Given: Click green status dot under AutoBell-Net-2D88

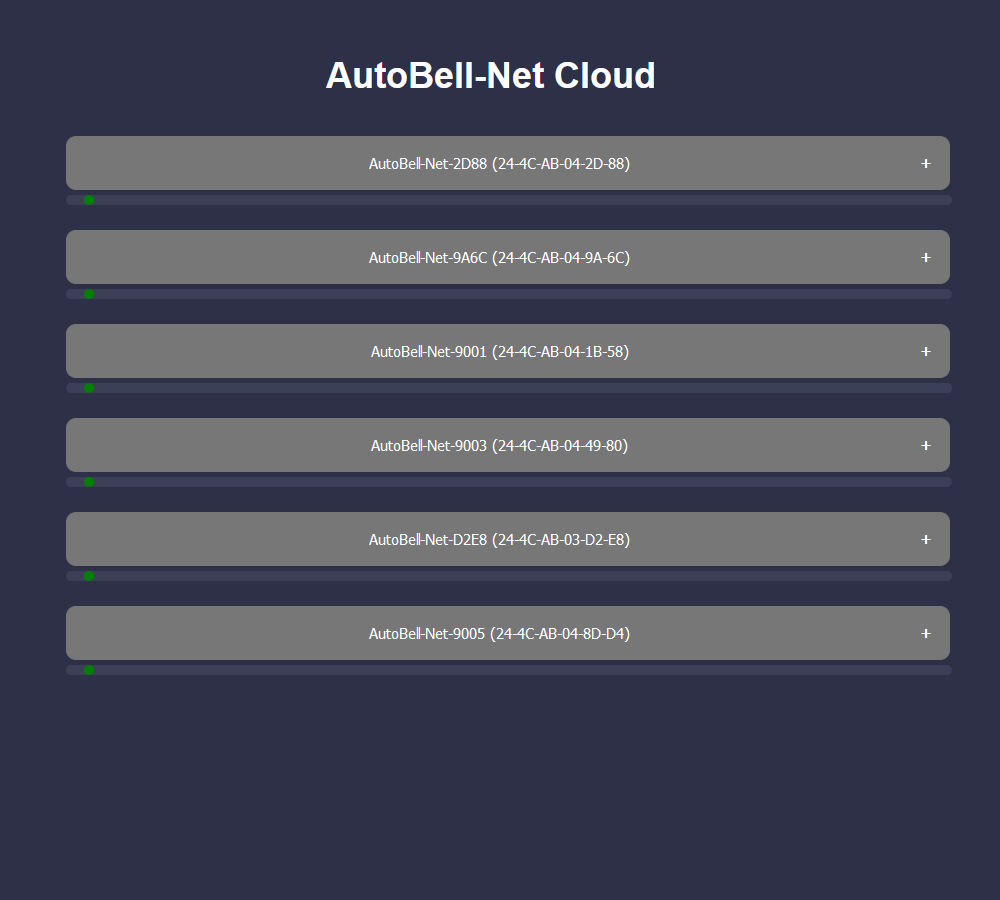Looking at the screenshot, I should (89, 200).
